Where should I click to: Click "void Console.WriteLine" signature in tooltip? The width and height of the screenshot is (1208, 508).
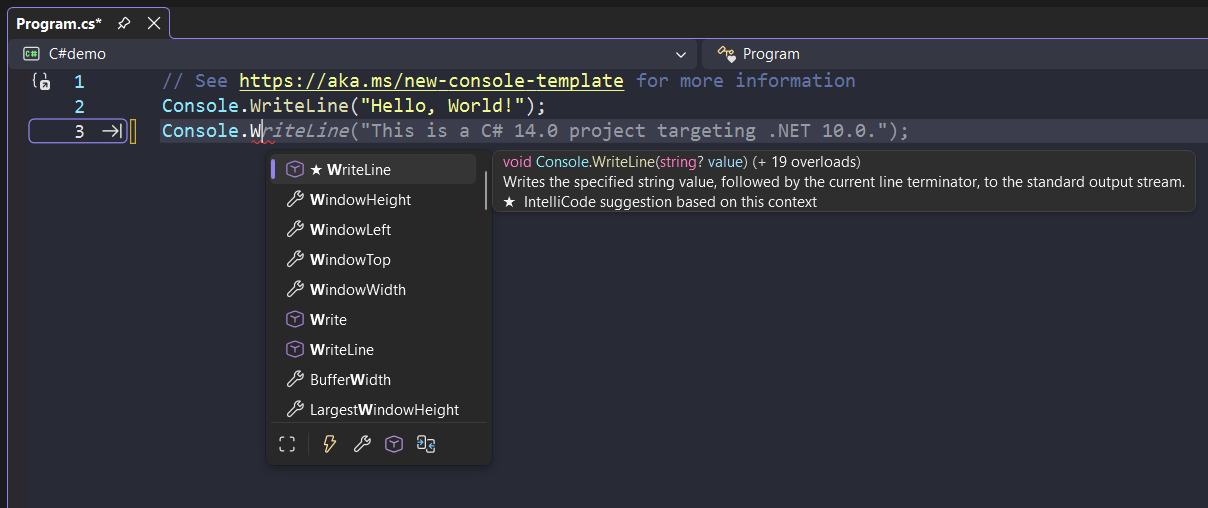coord(577,161)
